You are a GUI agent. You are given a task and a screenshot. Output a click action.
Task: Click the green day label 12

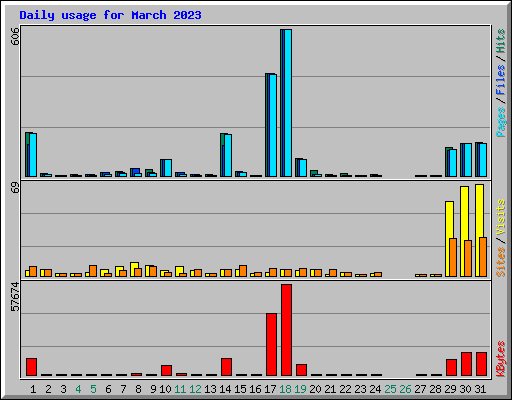[195, 389]
